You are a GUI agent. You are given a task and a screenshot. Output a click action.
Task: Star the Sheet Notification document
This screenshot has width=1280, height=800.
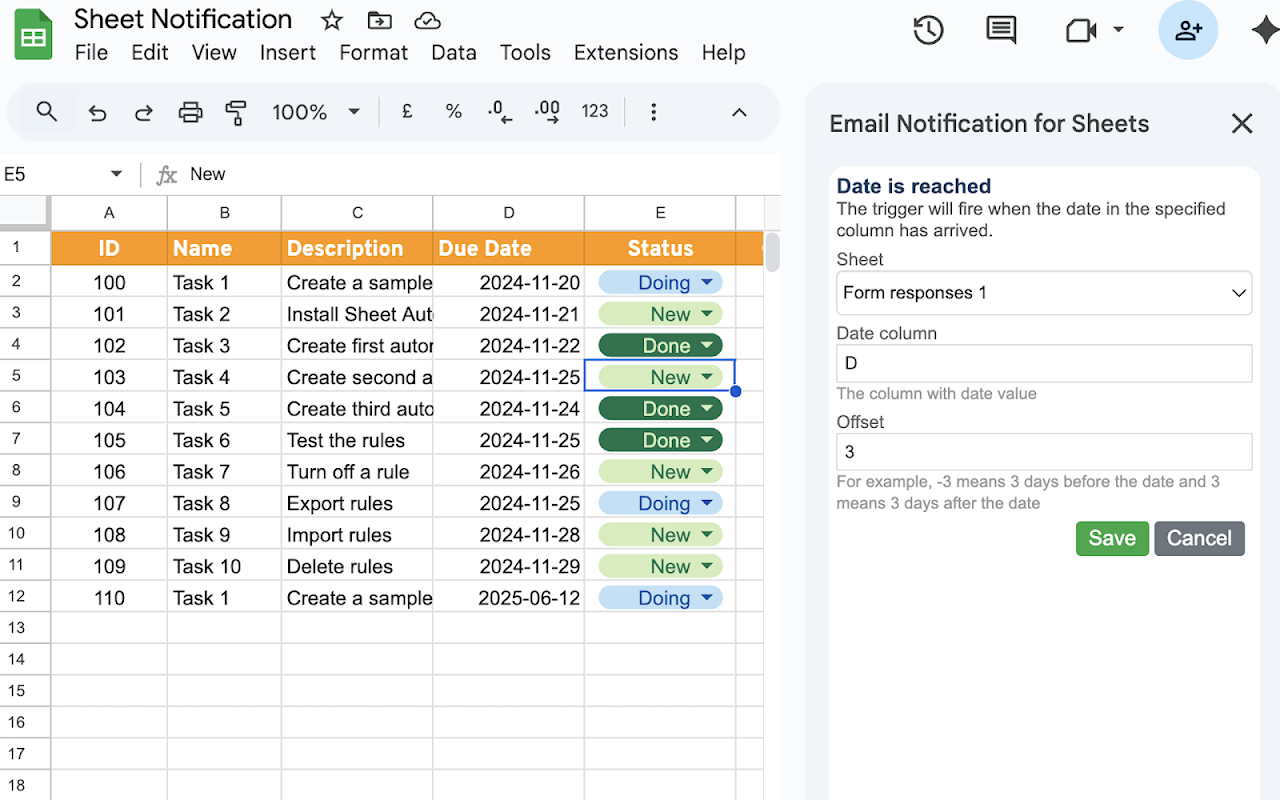(x=332, y=20)
